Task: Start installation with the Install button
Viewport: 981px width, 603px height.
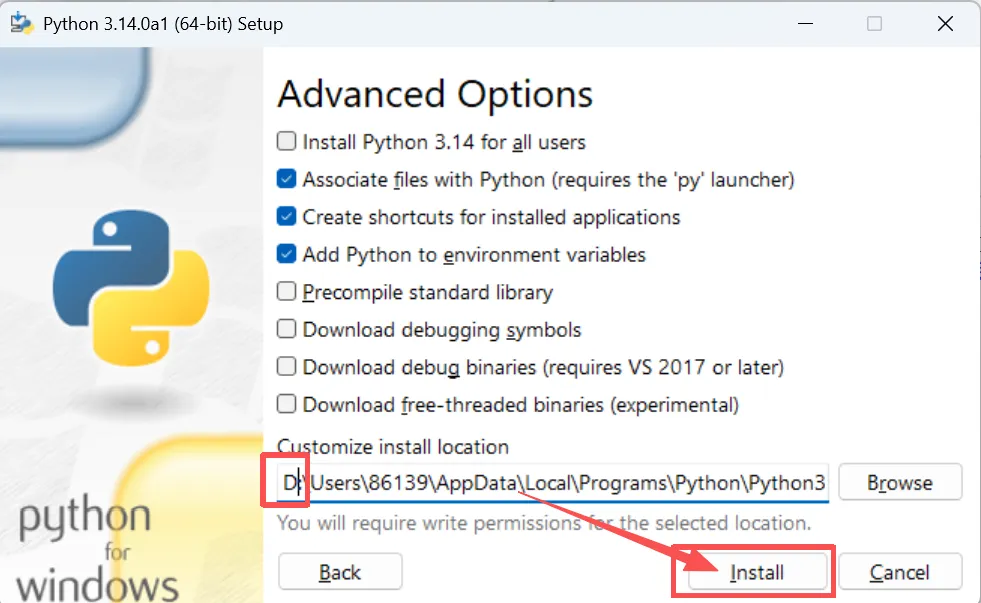Action: (756, 572)
